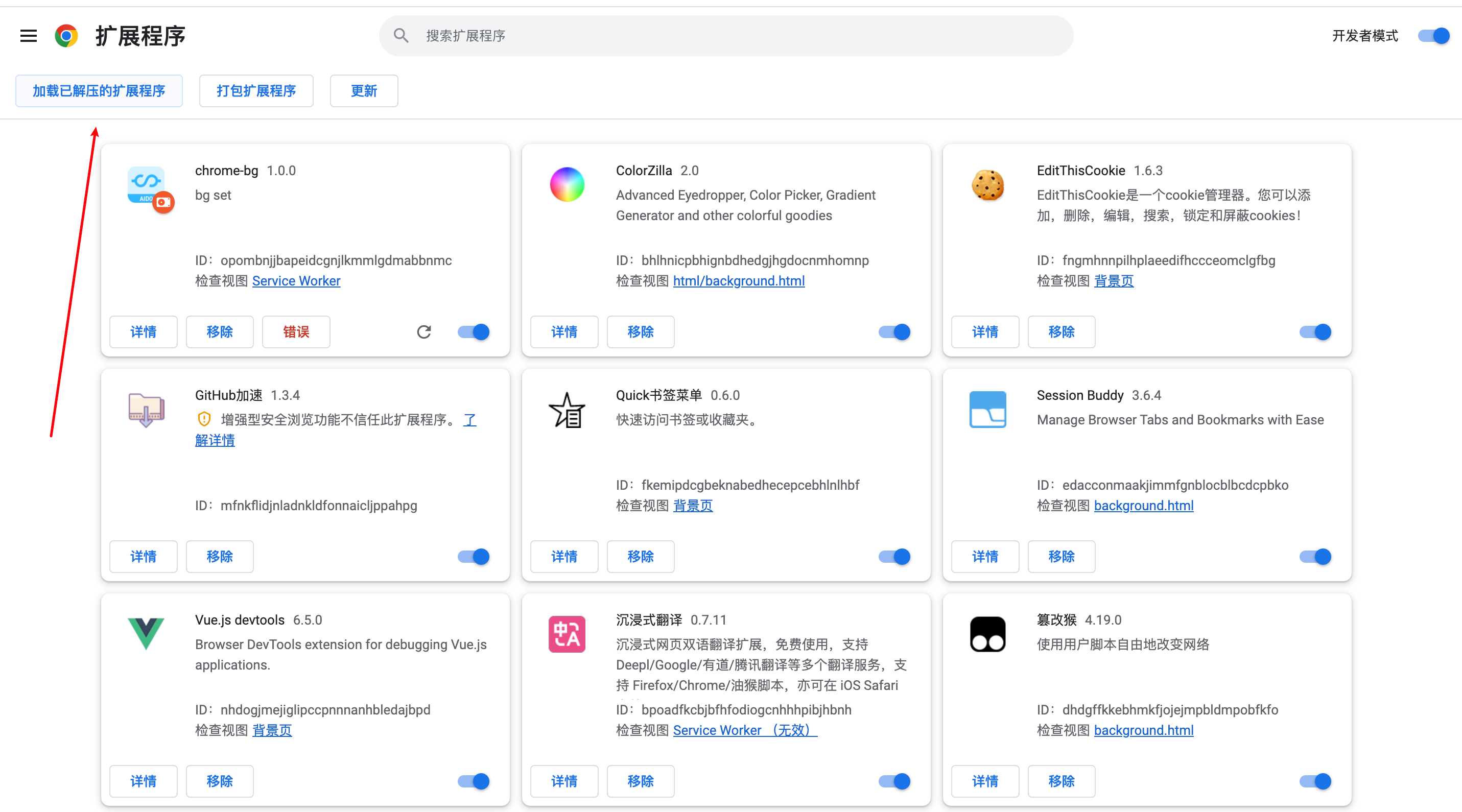The height and width of the screenshot is (812, 1462).
Task: View chrome-bg 错误 button
Action: [x=296, y=332]
